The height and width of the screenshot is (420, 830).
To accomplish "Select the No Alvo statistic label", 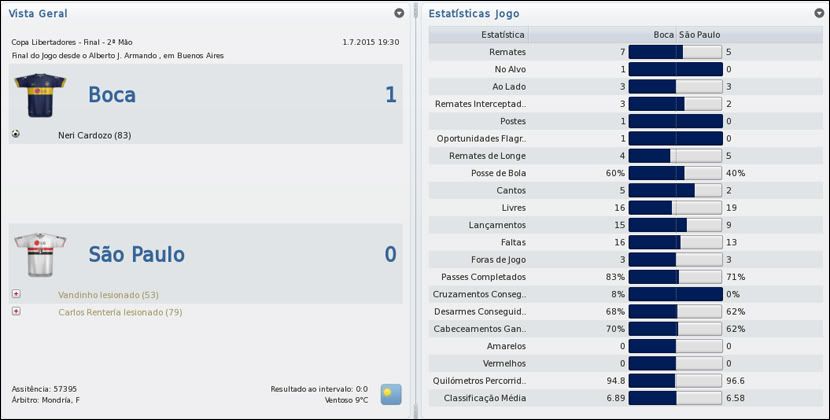I will [x=510, y=69].
